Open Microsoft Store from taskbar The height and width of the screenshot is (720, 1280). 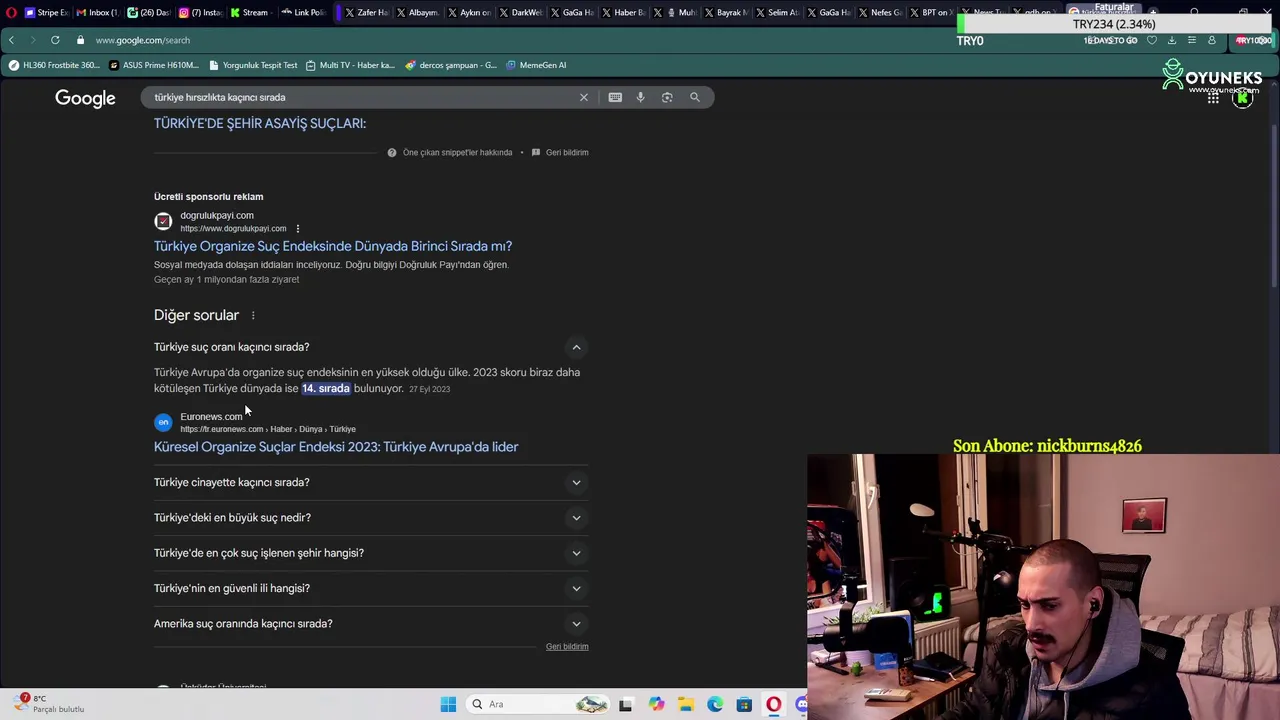point(744,704)
